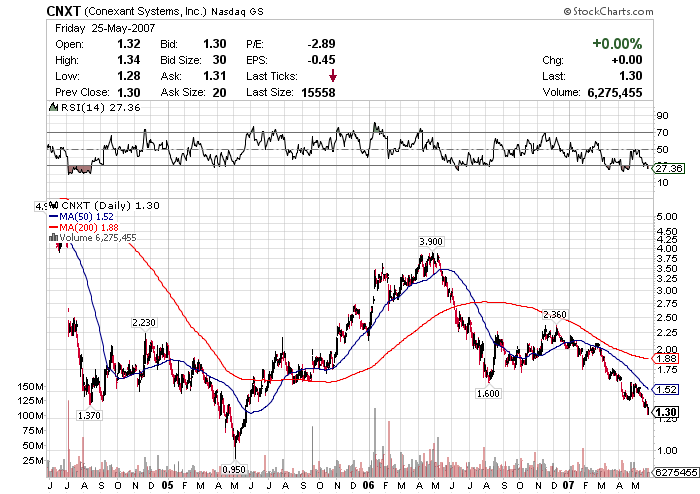The width and height of the screenshot is (700, 494).
Task: Click the 07 year marker on time axis
Action: coord(568,486)
